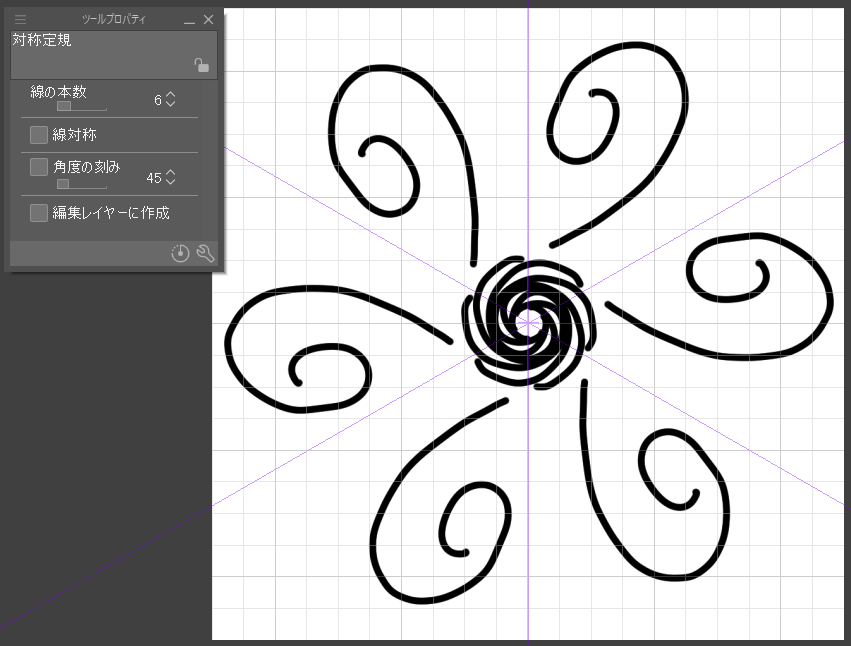Click the angle value field showing 45
This screenshot has height=646, width=851.
153,177
